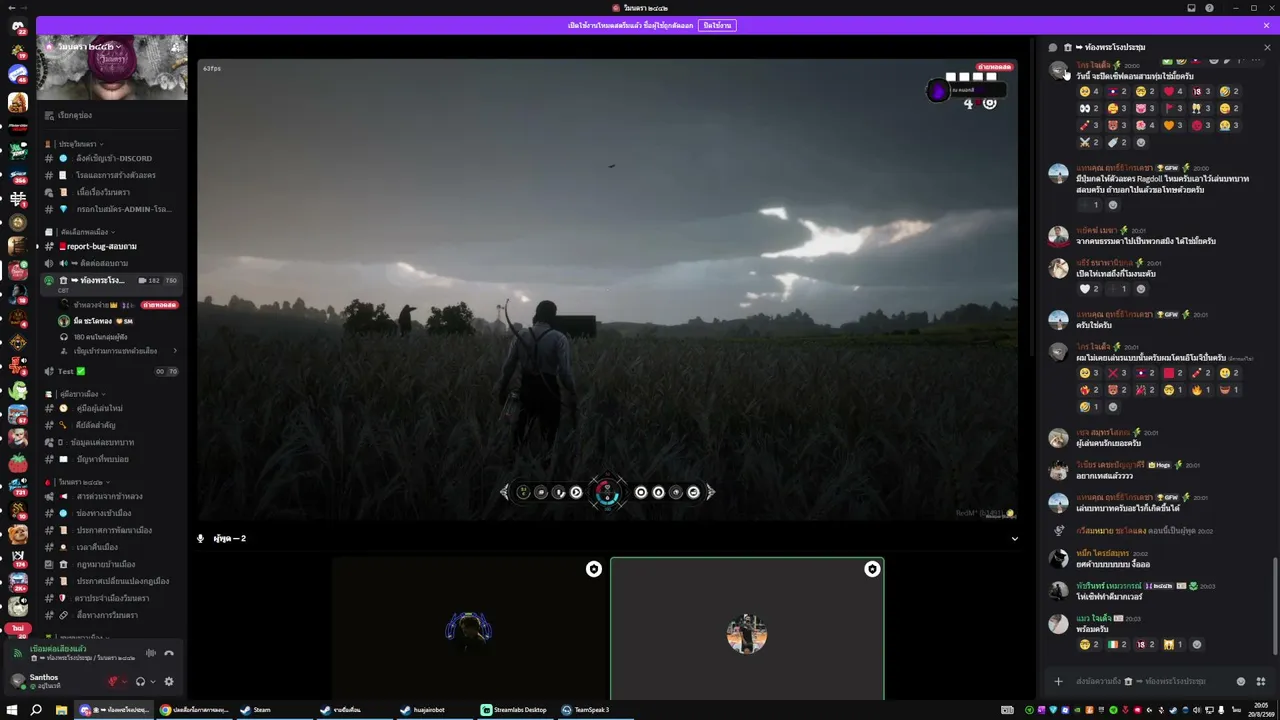The width and height of the screenshot is (1280, 720).
Task: Toggle noise suppression in voice panel
Action: 151,653
